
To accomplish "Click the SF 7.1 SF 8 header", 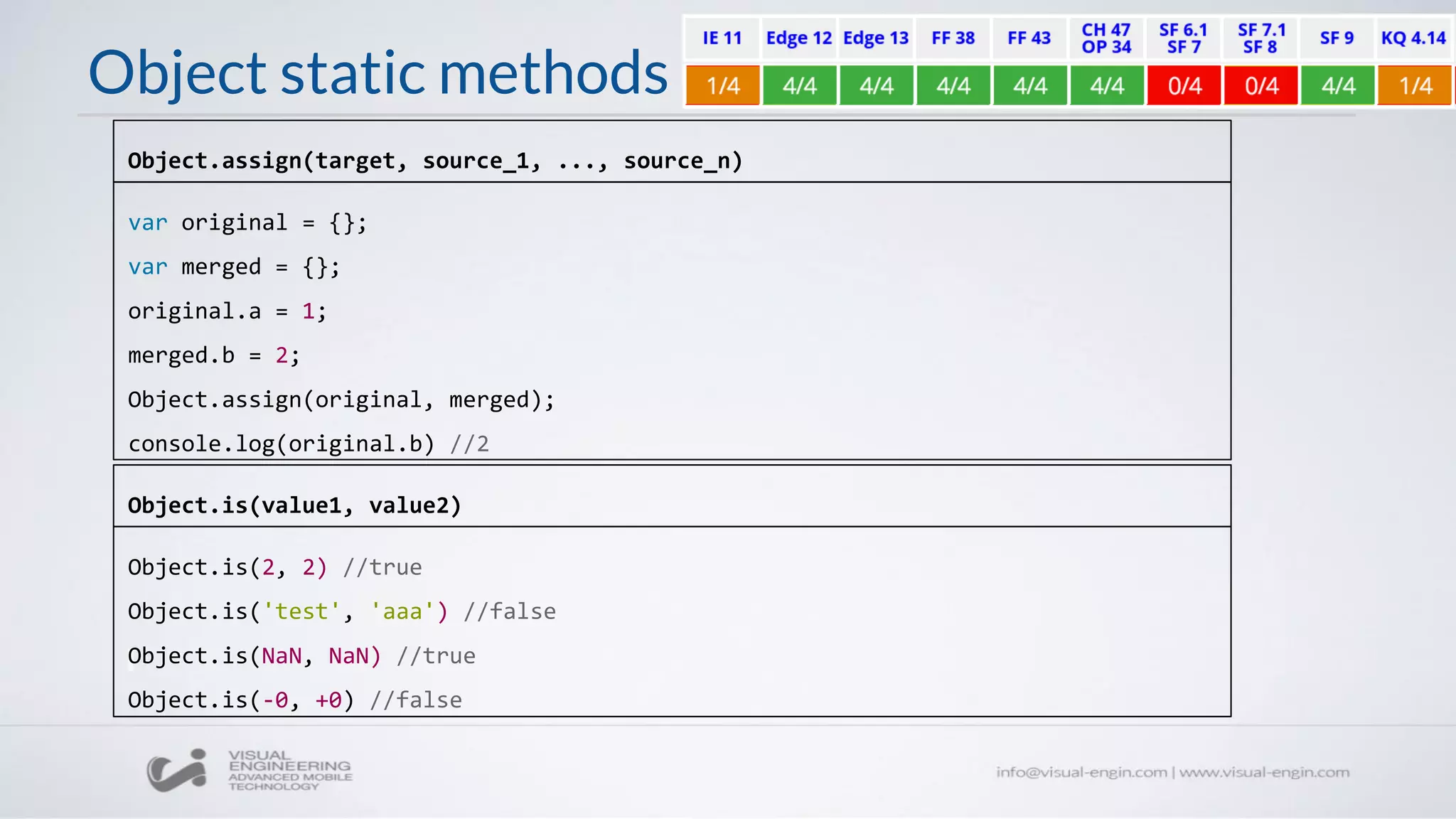I will click(x=1261, y=38).
